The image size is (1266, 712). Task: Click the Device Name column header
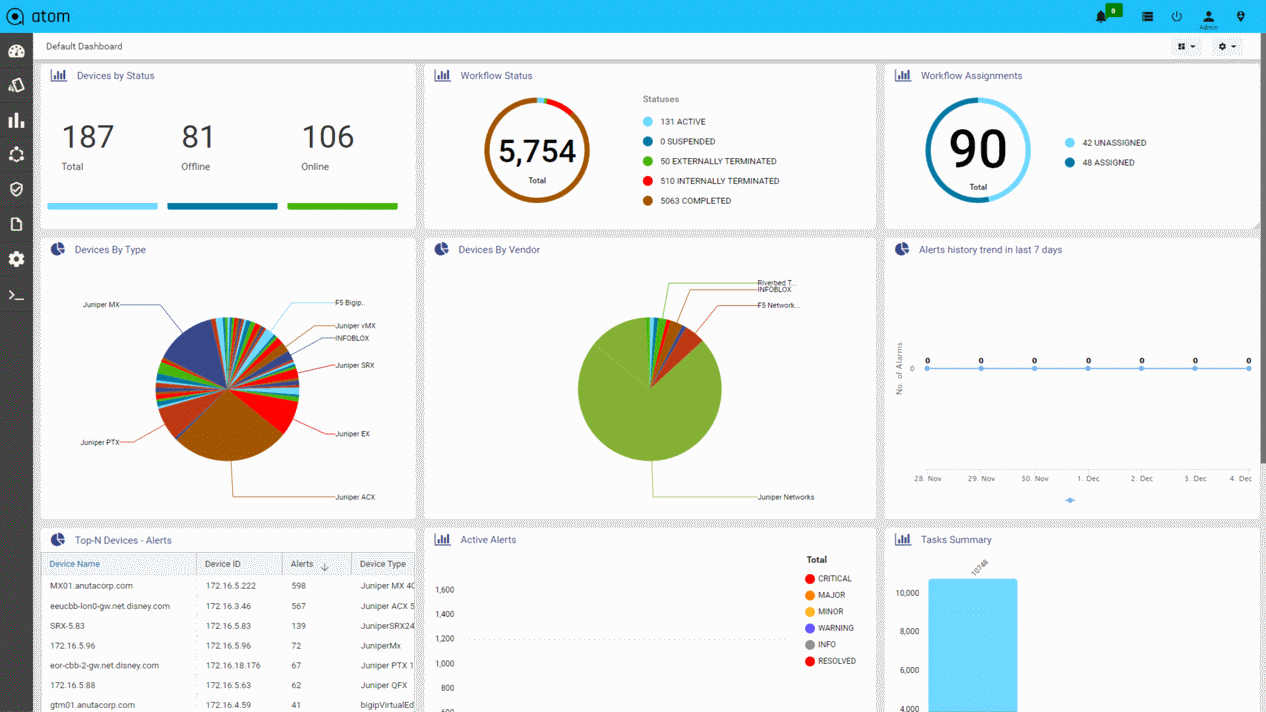(x=75, y=564)
